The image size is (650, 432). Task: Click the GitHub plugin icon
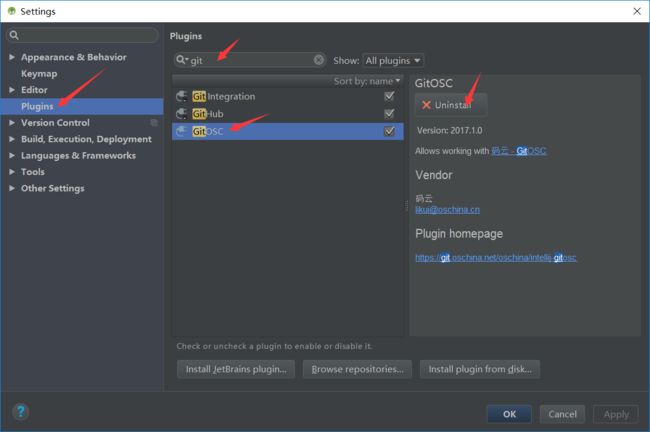click(x=182, y=114)
